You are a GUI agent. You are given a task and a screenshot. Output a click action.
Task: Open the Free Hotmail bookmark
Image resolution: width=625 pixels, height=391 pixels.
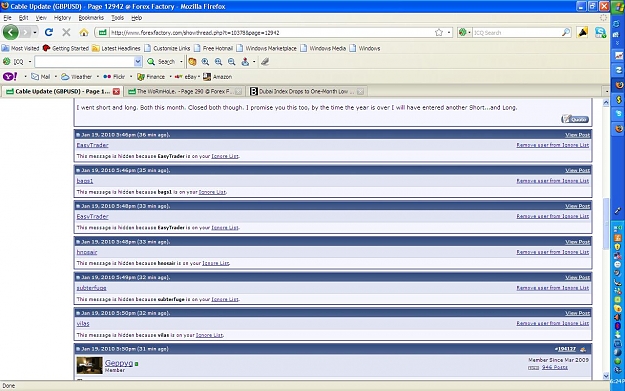coord(213,48)
